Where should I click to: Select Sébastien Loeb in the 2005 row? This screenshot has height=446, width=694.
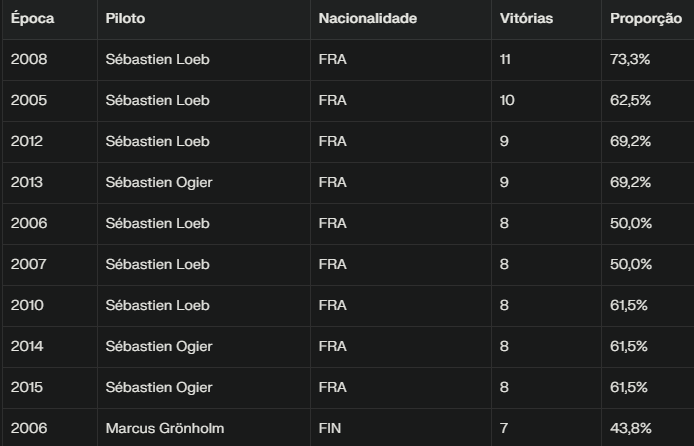[157, 100]
